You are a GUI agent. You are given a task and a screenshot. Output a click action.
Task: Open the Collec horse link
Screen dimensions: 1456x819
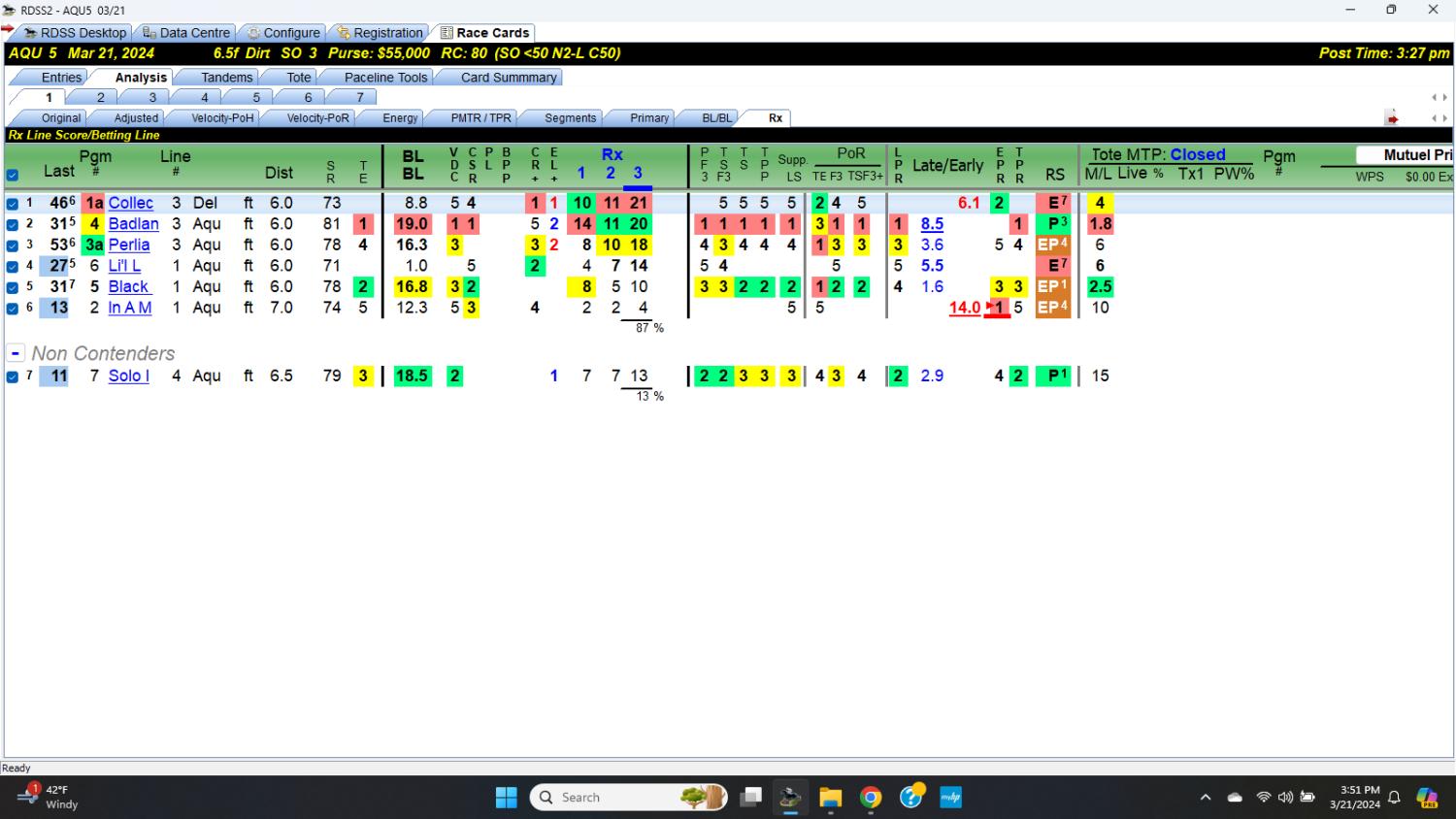130,203
